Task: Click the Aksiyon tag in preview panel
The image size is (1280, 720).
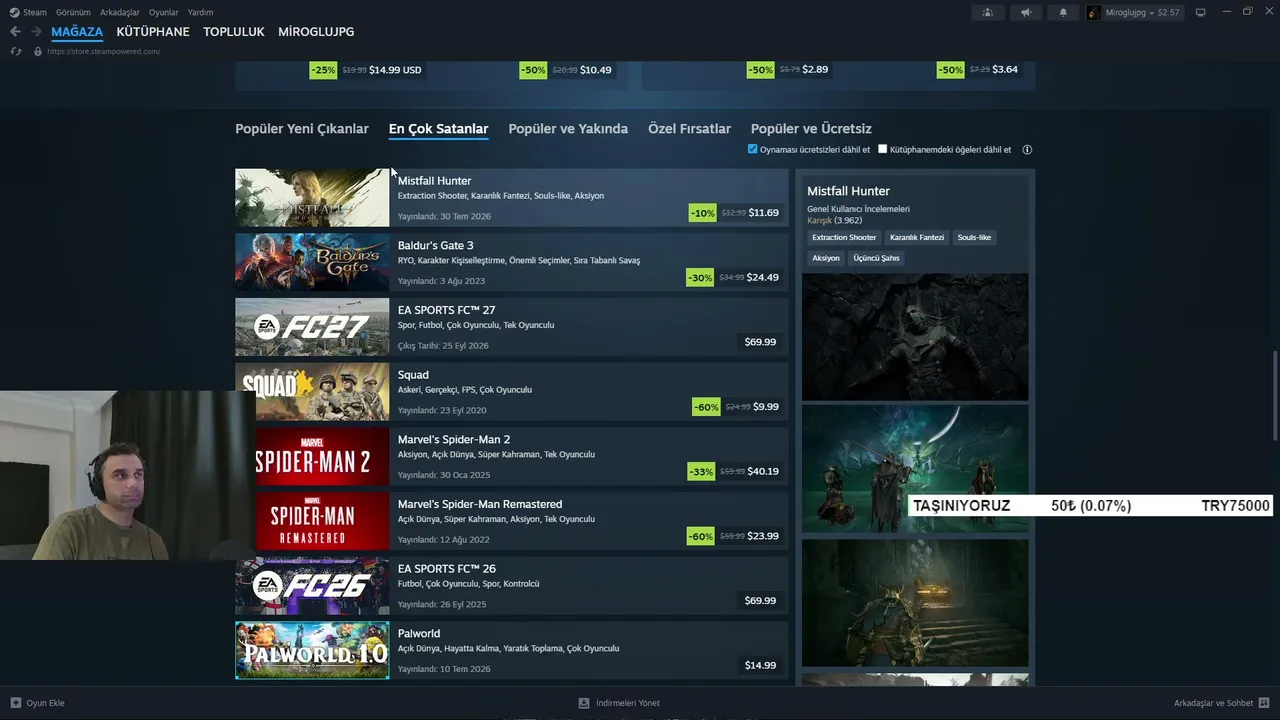Action: pyautogui.click(x=826, y=258)
